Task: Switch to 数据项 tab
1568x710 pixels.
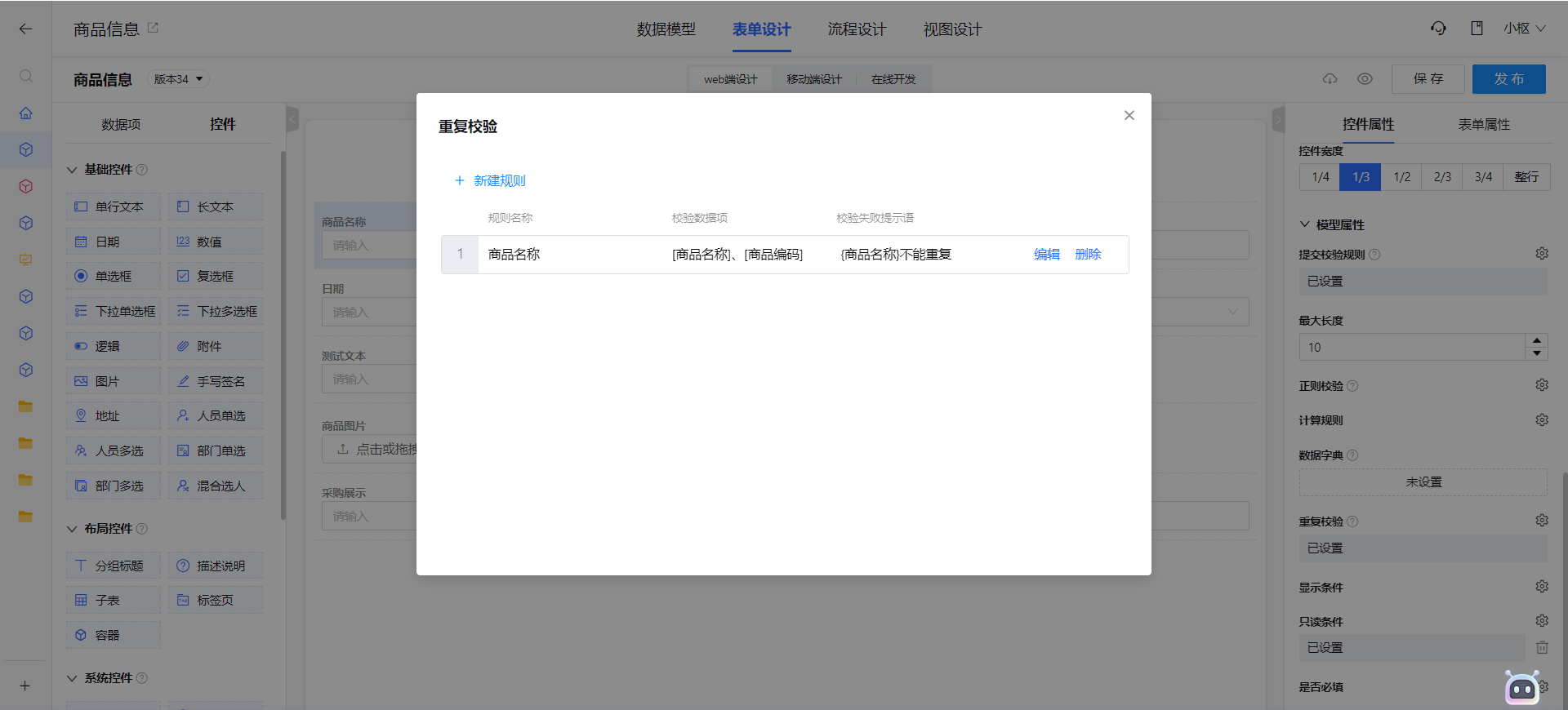Action: click(x=121, y=124)
